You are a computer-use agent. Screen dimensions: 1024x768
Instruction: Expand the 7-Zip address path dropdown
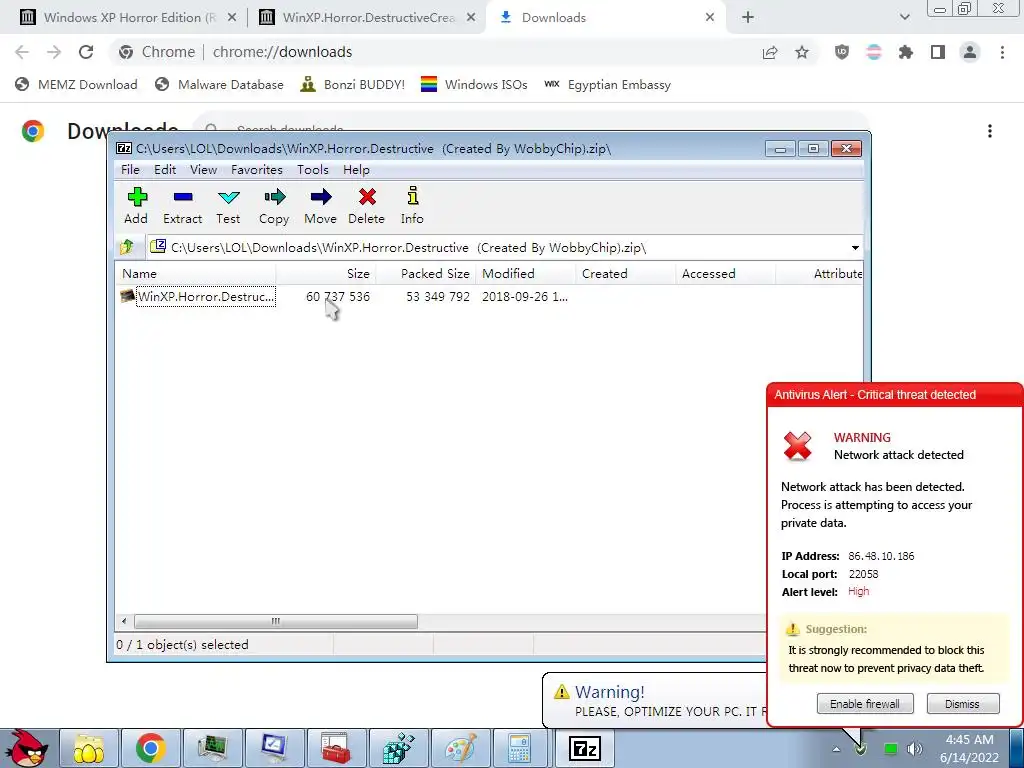[855, 248]
